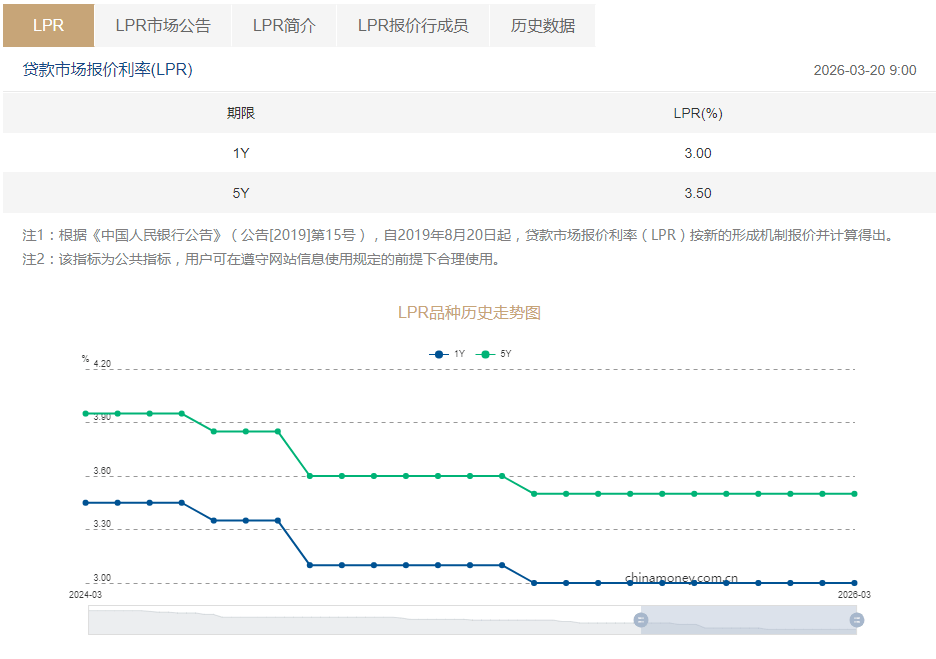Switch to the LPR简介 tab
This screenshot has height=659, width=936.
point(284,25)
